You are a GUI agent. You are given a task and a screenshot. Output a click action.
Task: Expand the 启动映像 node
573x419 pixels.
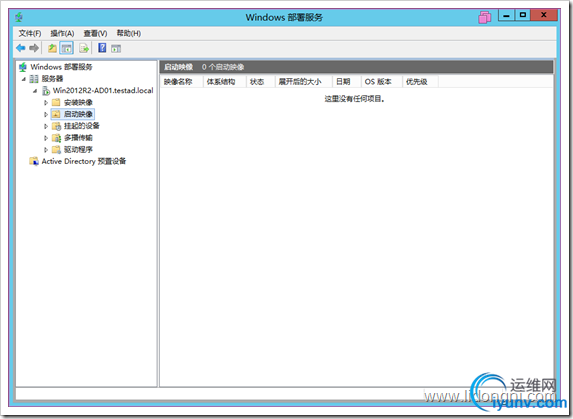pos(46,114)
